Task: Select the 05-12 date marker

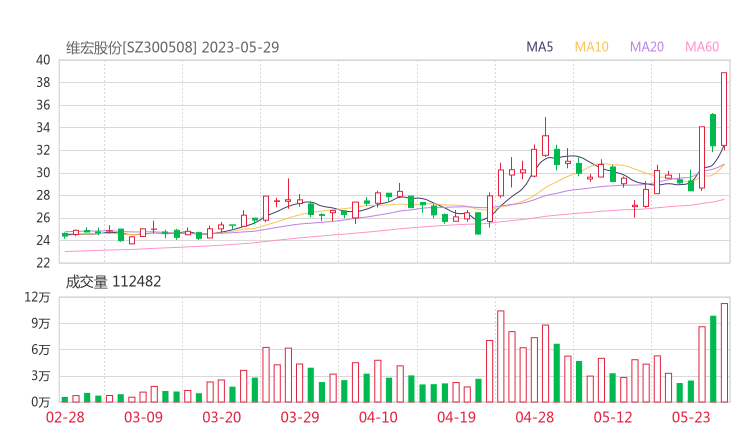Action: click(613, 417)
